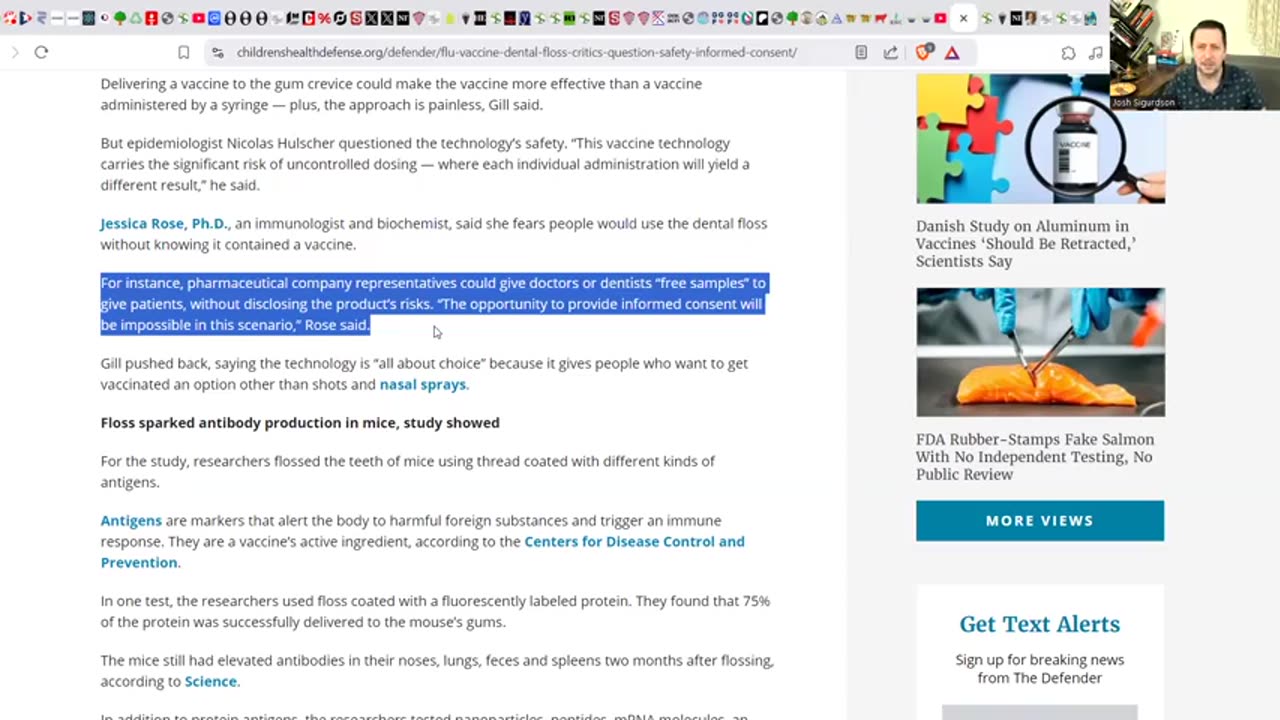This screenshot has height=720, width=1280.
Task: Click the heading 'Floss sparked antibody production in mice'
Action: point(300,422)
